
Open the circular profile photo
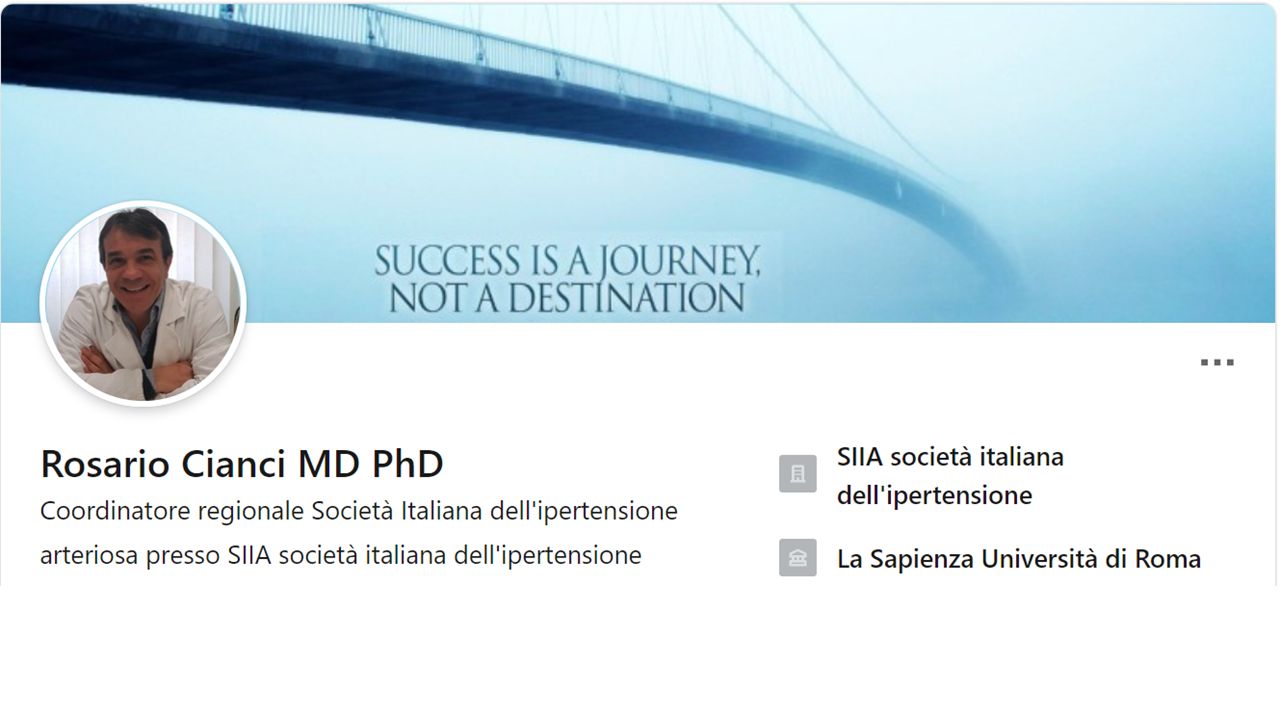coord(143,303)
